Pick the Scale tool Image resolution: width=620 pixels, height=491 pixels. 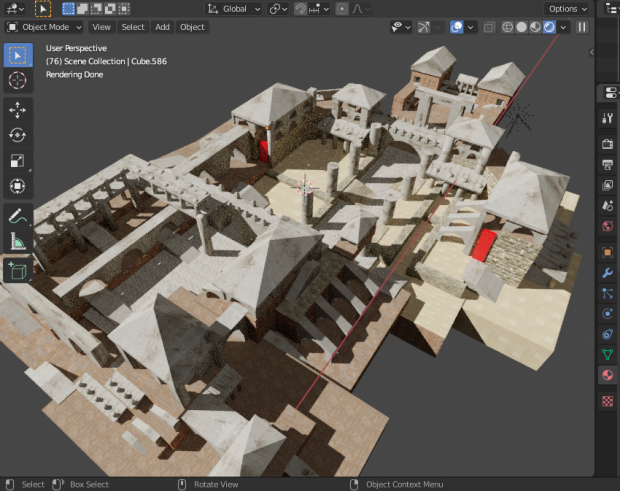(18, 161)
